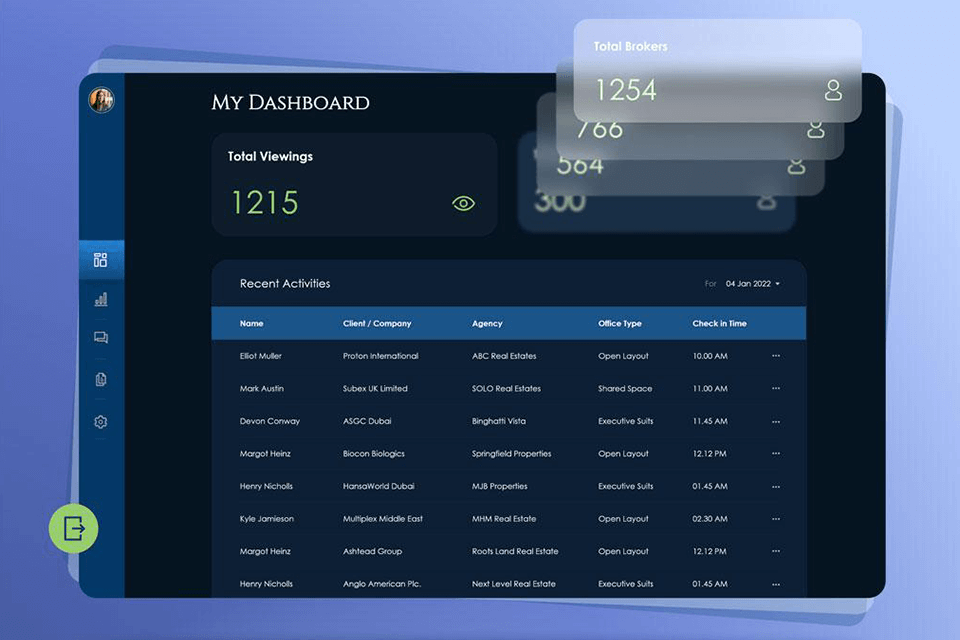Open the bar chart analytics sidebar icon
Viewport: 960px width, 640px height.
coord(101,299)
